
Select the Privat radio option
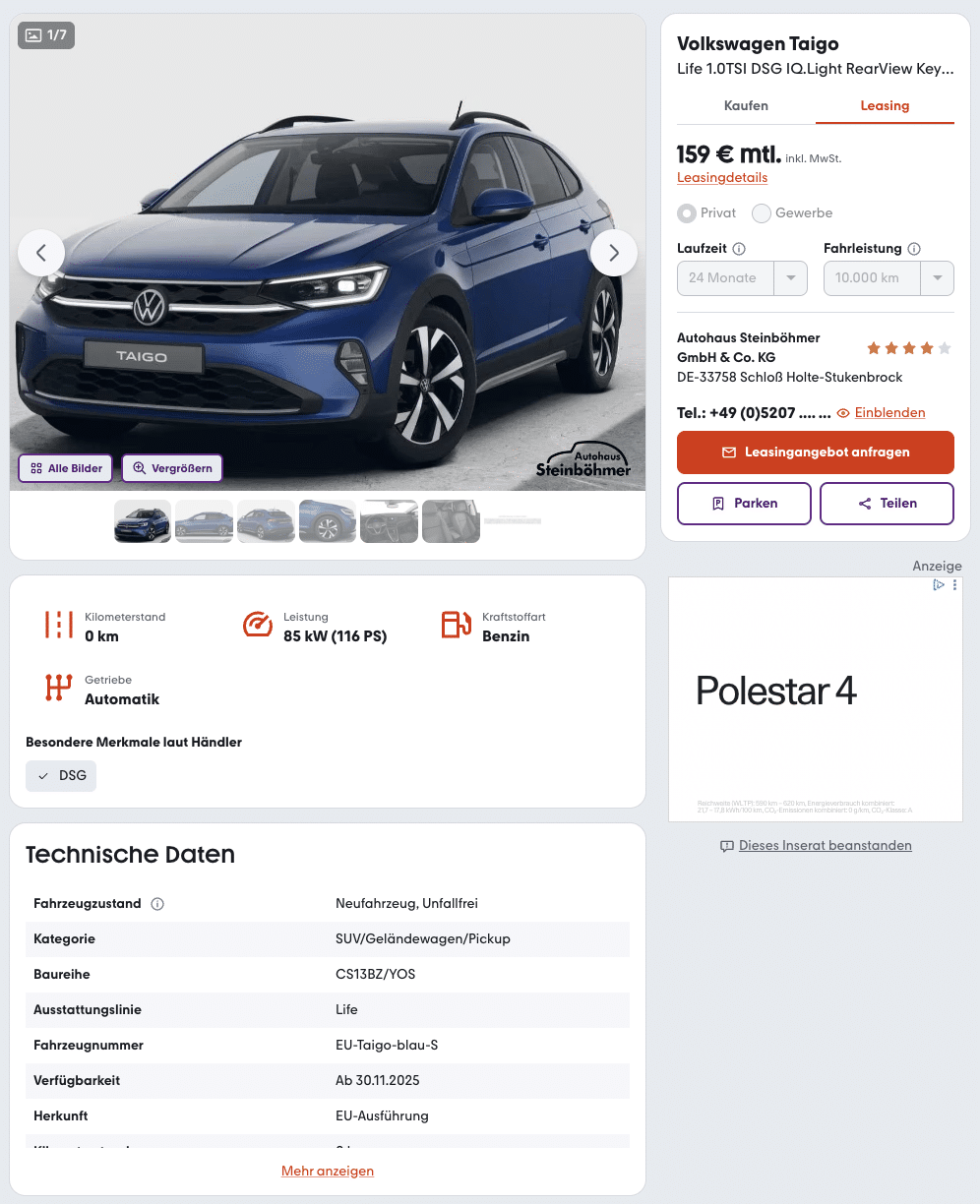point(687,212)
